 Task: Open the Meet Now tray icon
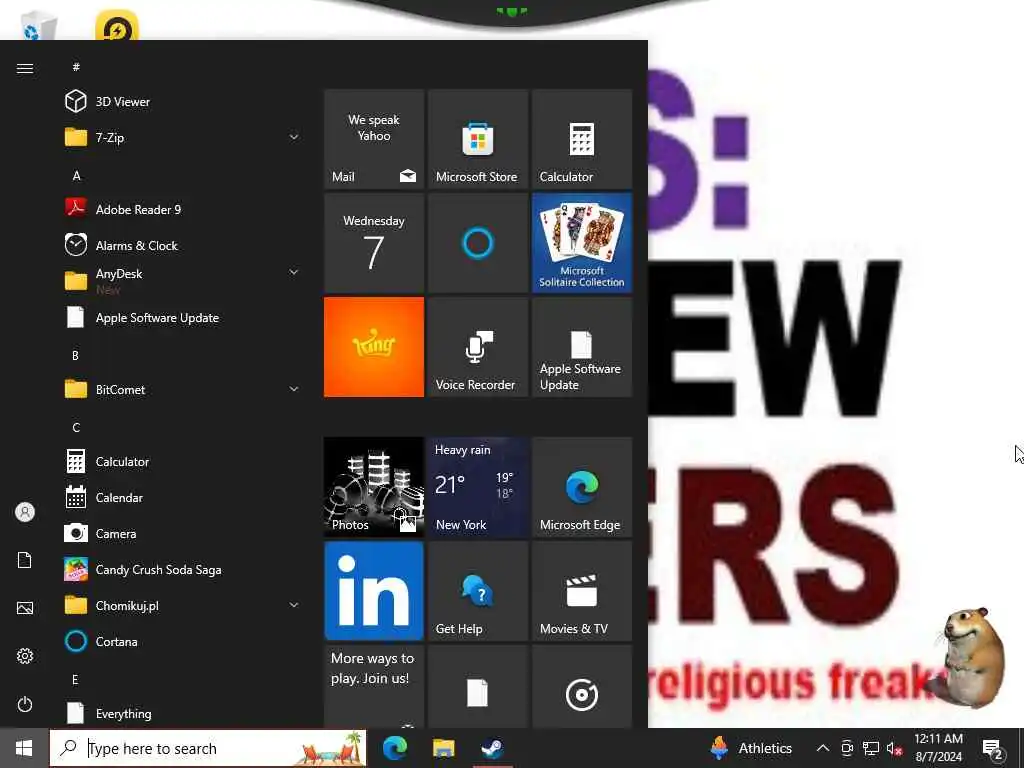point(847,748)
